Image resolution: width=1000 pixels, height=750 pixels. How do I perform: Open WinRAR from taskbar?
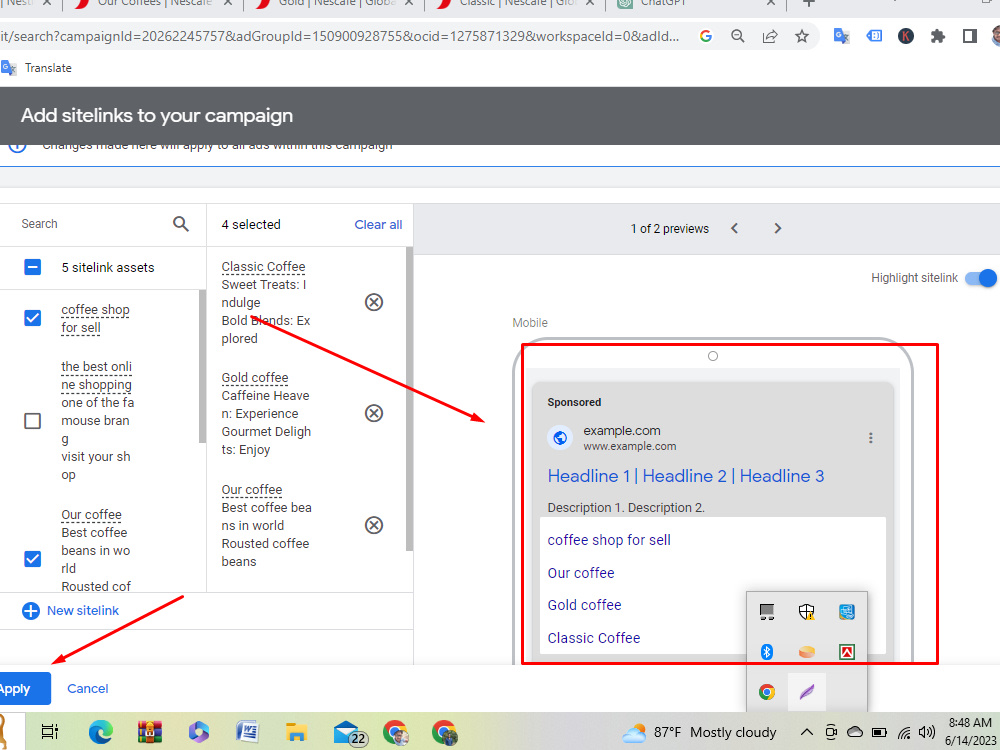149,732
